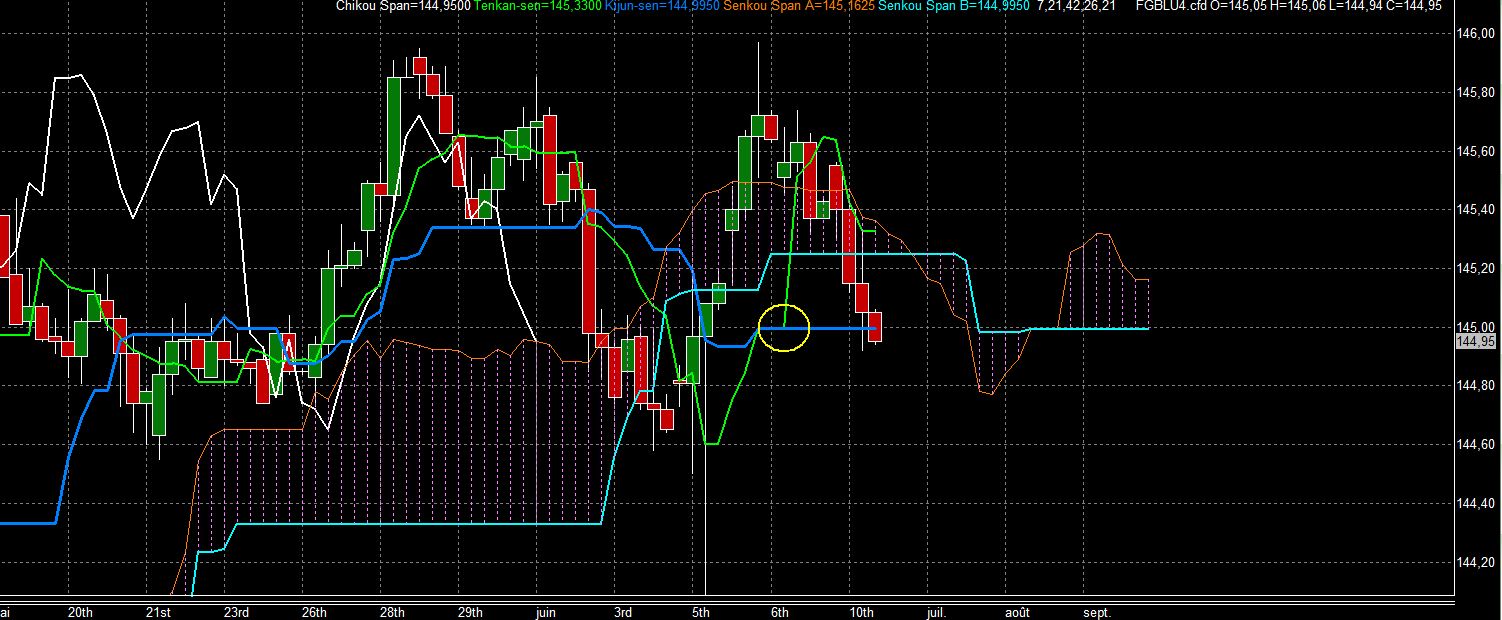Click the Ichimoku parameters 7,21,42,26,21
Screen dimensions: 1502x620
tap(1077, 6)
